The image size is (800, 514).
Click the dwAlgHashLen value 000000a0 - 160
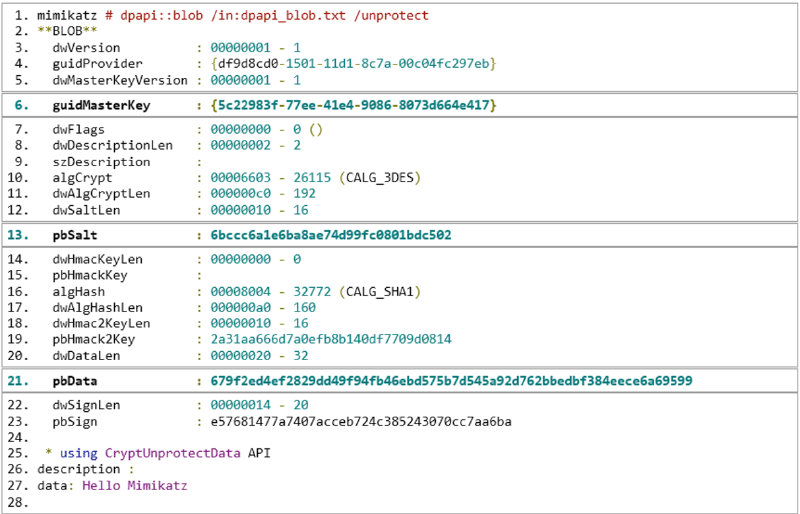coord(263,308)
